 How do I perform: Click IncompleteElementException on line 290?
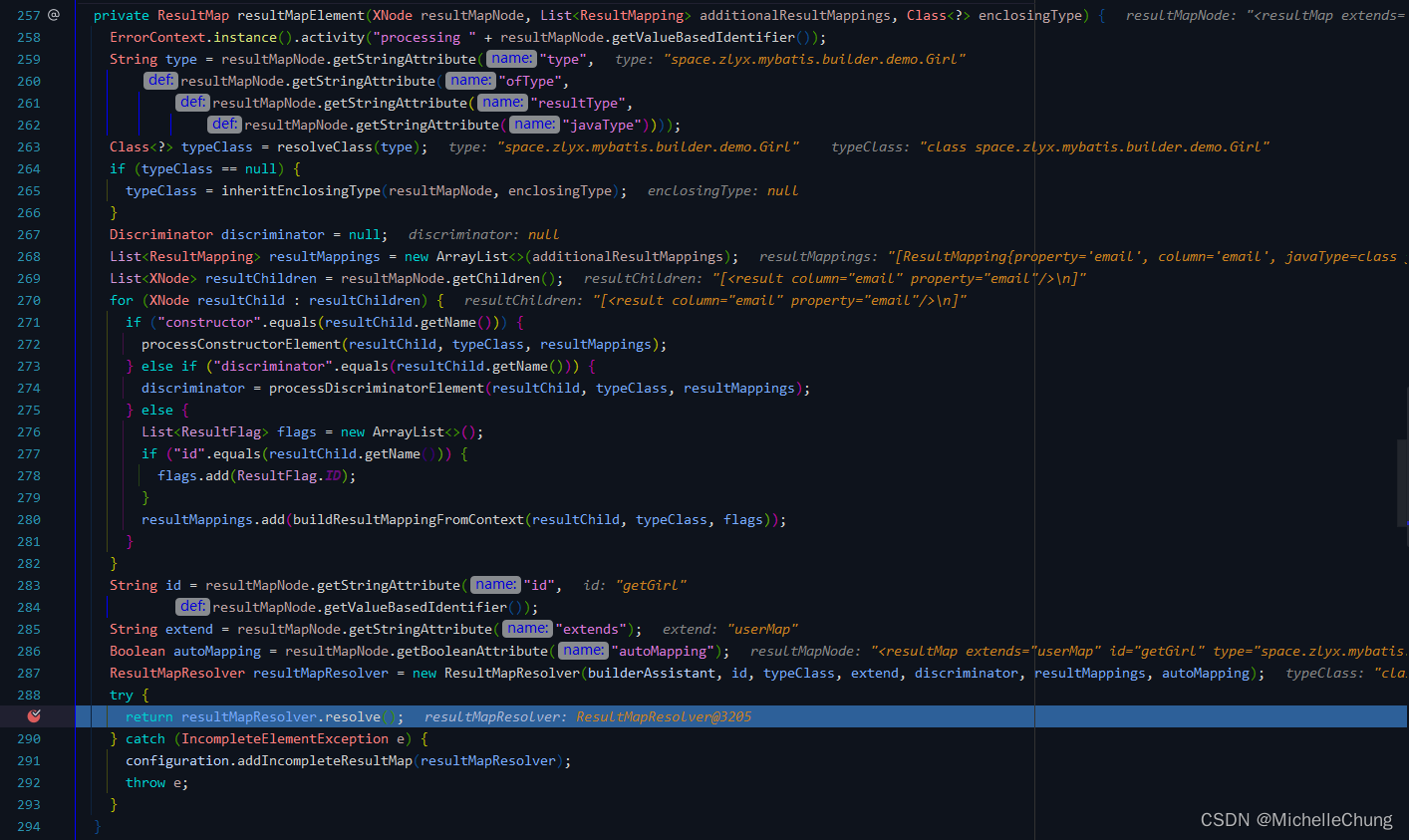click(x=285, y=738)
